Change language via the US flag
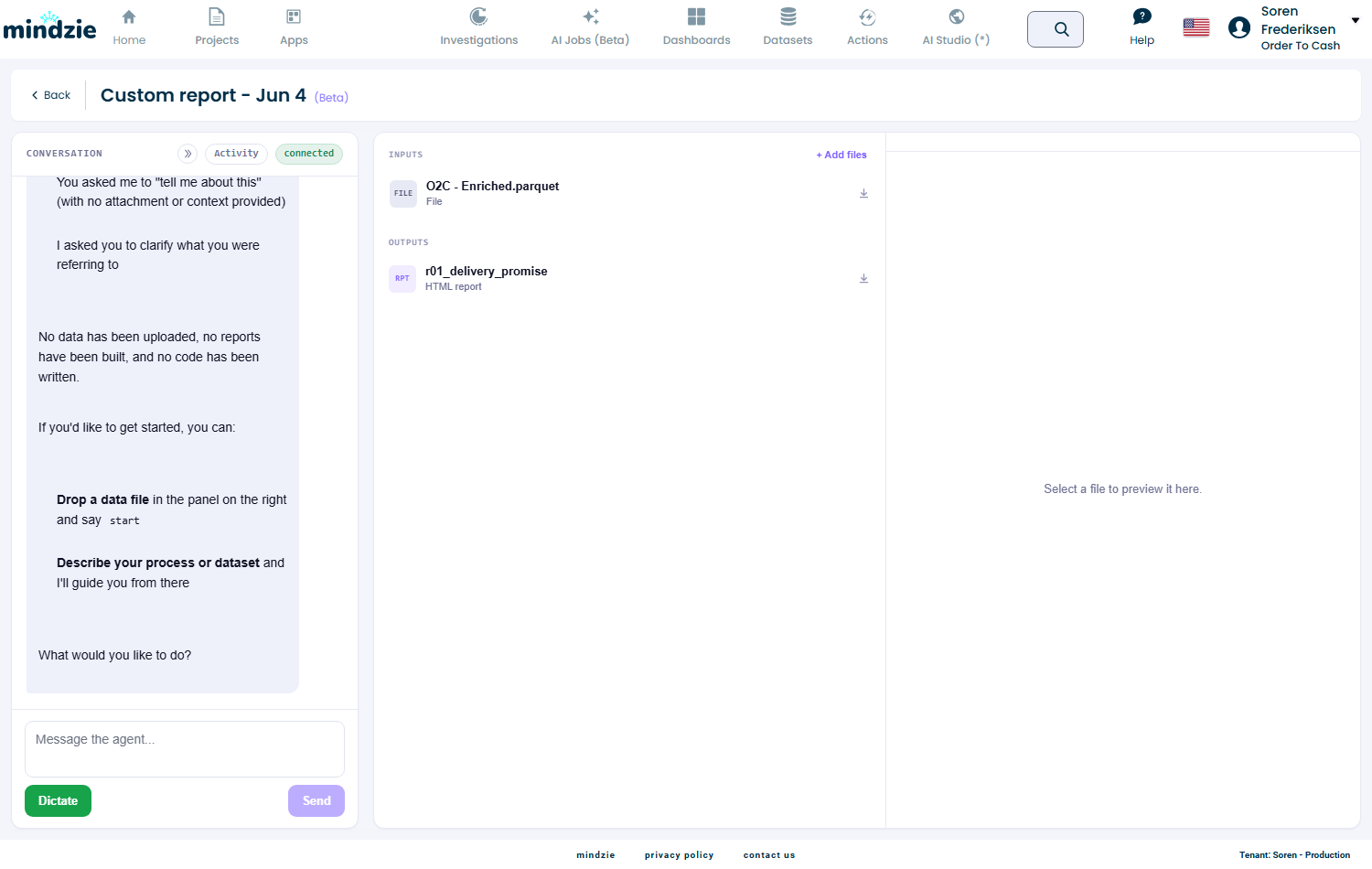 click(x=1196, y=27)
